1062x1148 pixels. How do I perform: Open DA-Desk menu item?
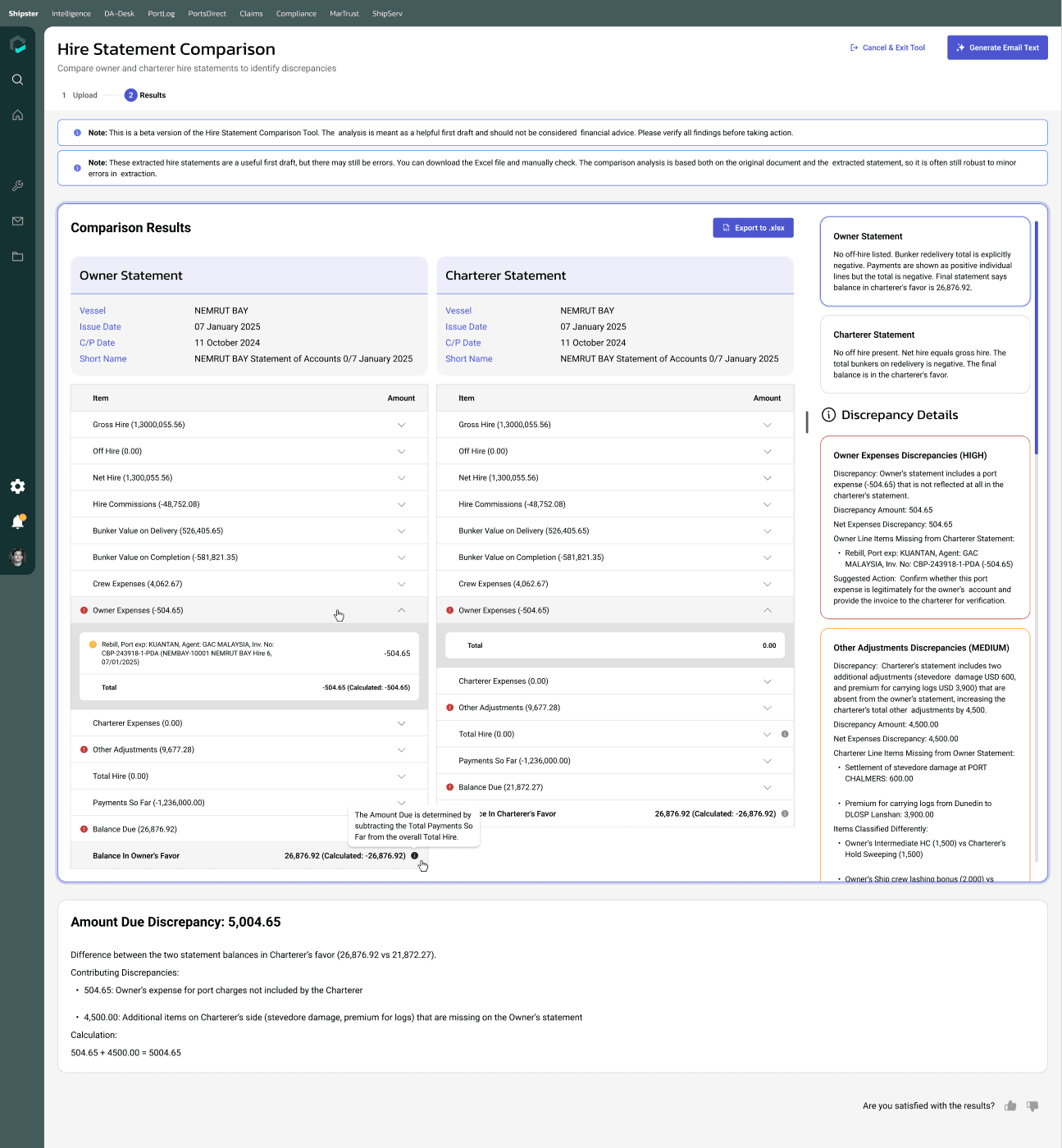coord(119,13)
